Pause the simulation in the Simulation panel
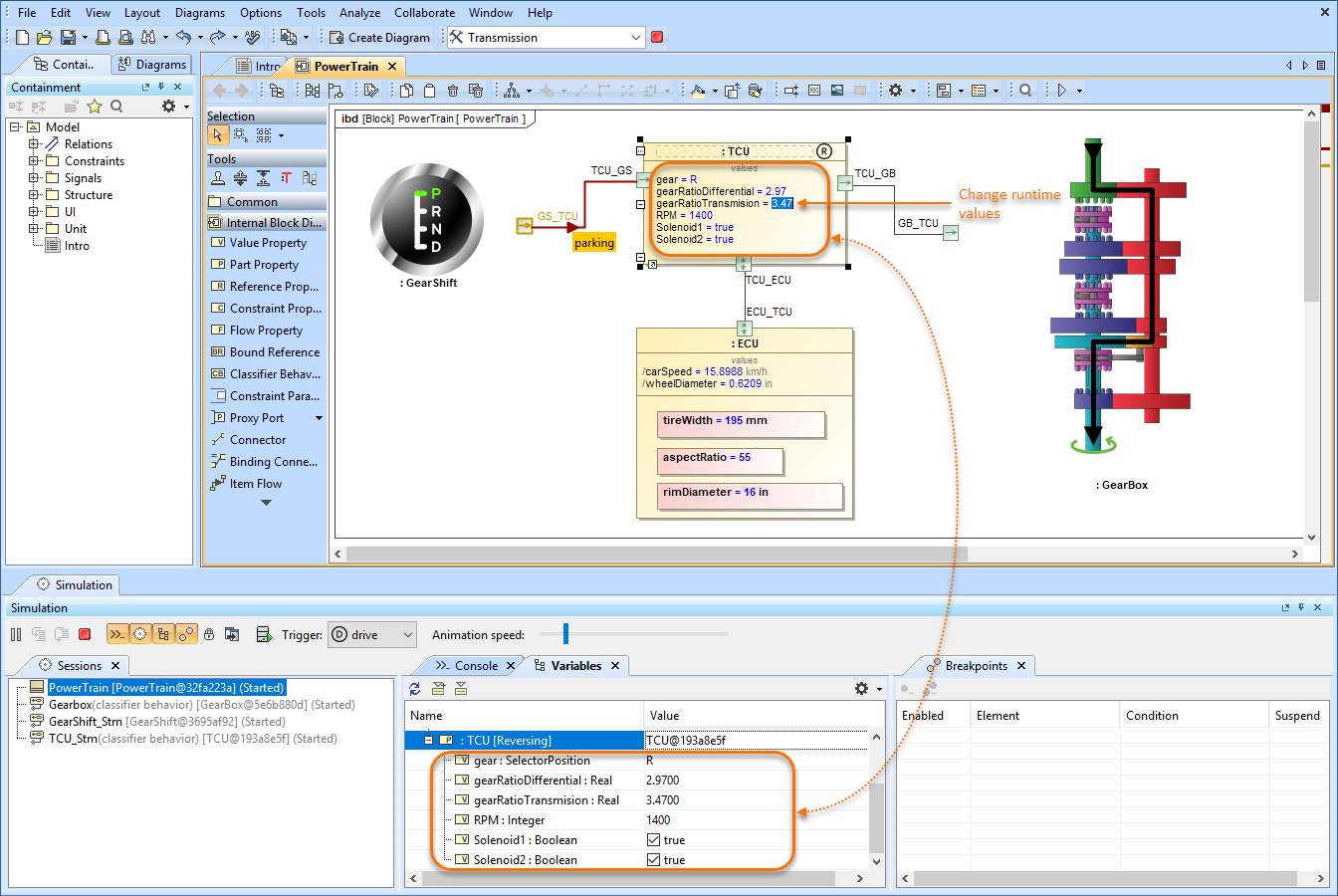 pyautogui.click(x=16, y=634)
